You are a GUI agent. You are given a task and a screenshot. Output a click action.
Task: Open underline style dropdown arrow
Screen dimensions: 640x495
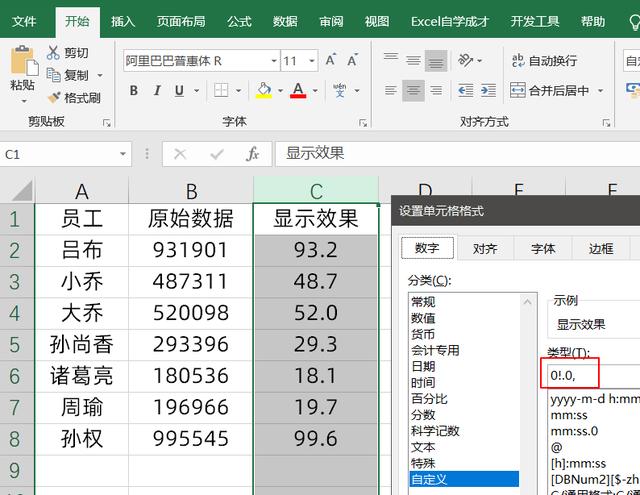(196, 90)
